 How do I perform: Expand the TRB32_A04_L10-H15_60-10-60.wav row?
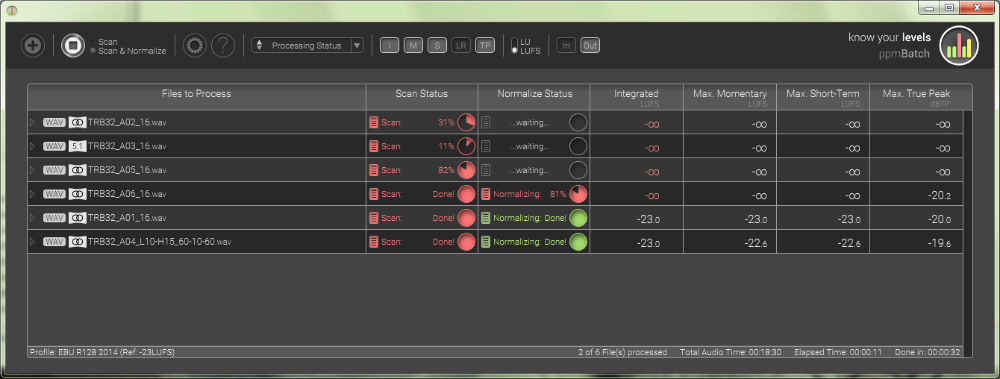33,242
